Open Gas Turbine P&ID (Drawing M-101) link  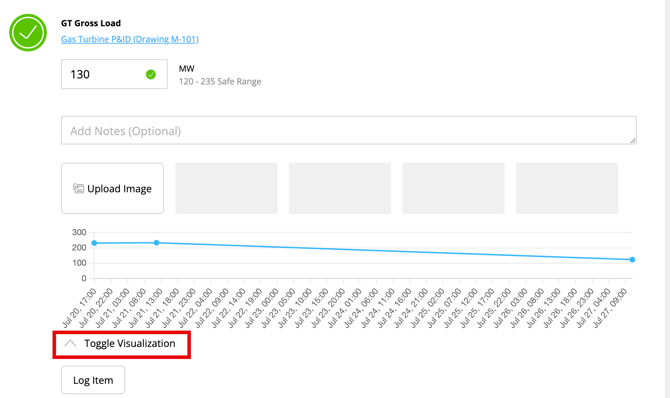pos(129,39)
